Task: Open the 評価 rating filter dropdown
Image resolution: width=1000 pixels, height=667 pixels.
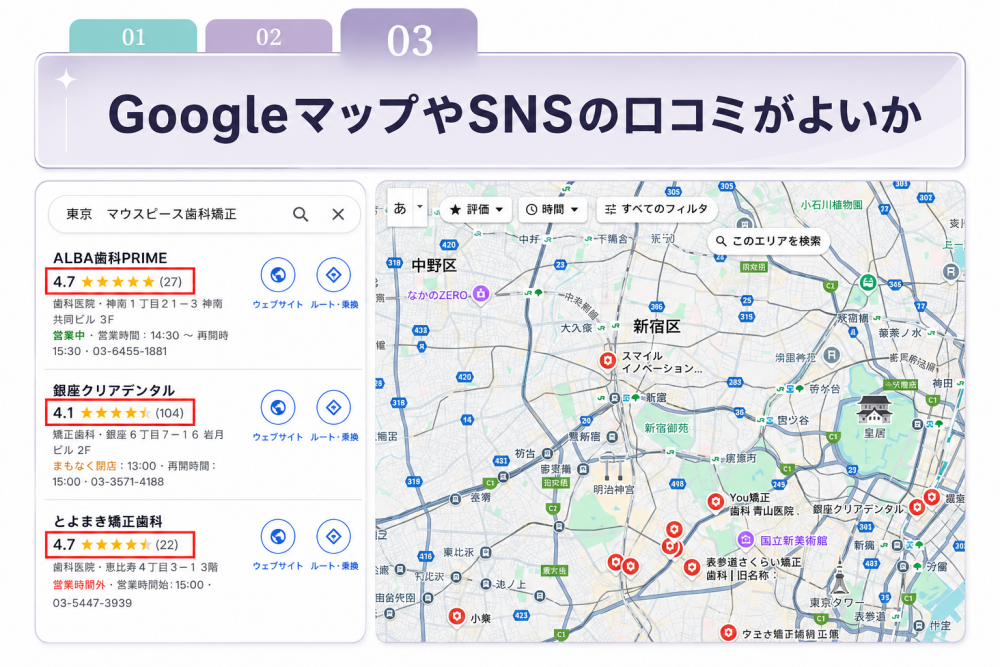Action: click(x=476, y=209)
